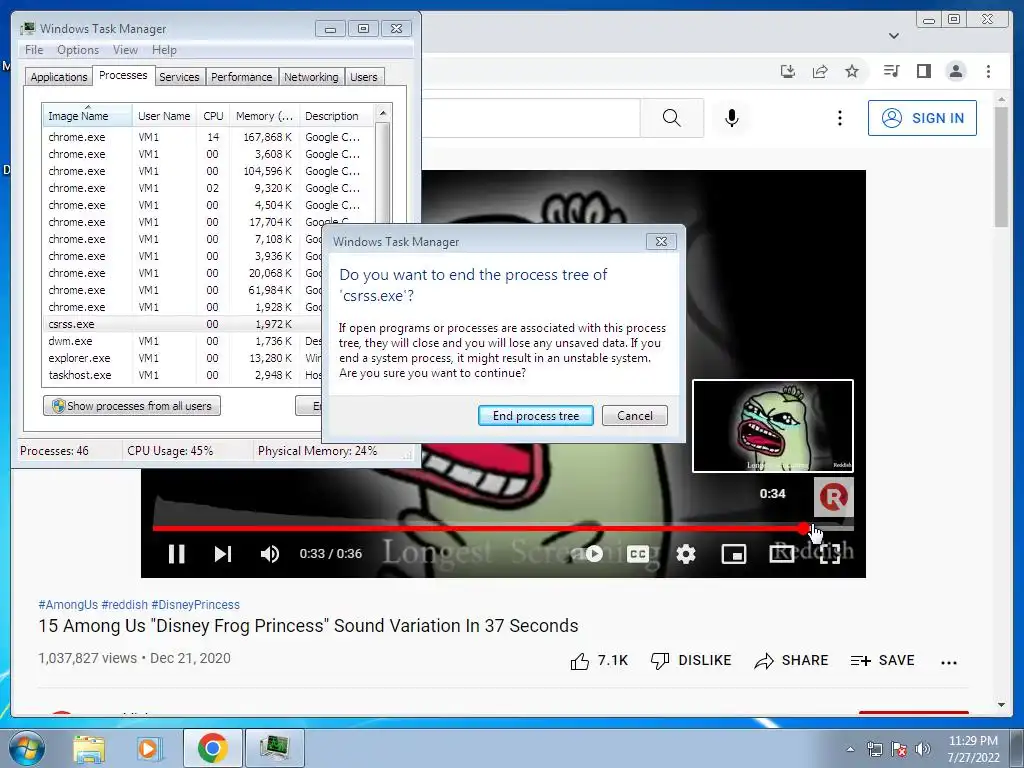
Task: Switch to the Networking tab
Action: (311, 77)
